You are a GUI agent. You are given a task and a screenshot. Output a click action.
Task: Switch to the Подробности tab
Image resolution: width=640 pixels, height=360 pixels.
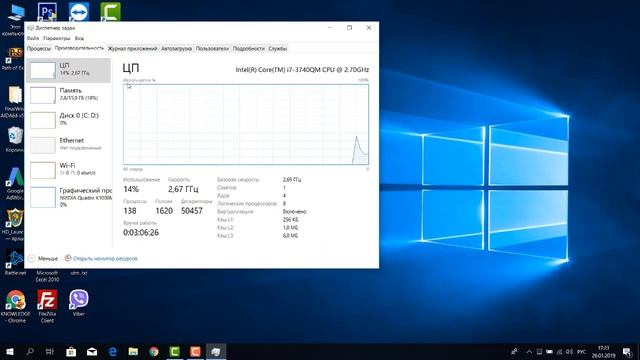[249, 49]
